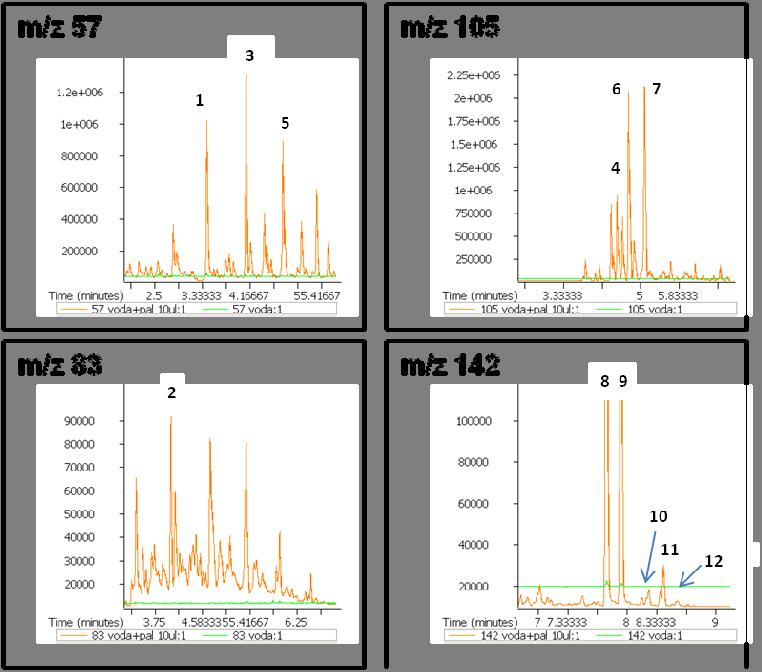Click the "600000" y-axis value
The height and width of the screenshot is (672, 762).
coord(79,188)
